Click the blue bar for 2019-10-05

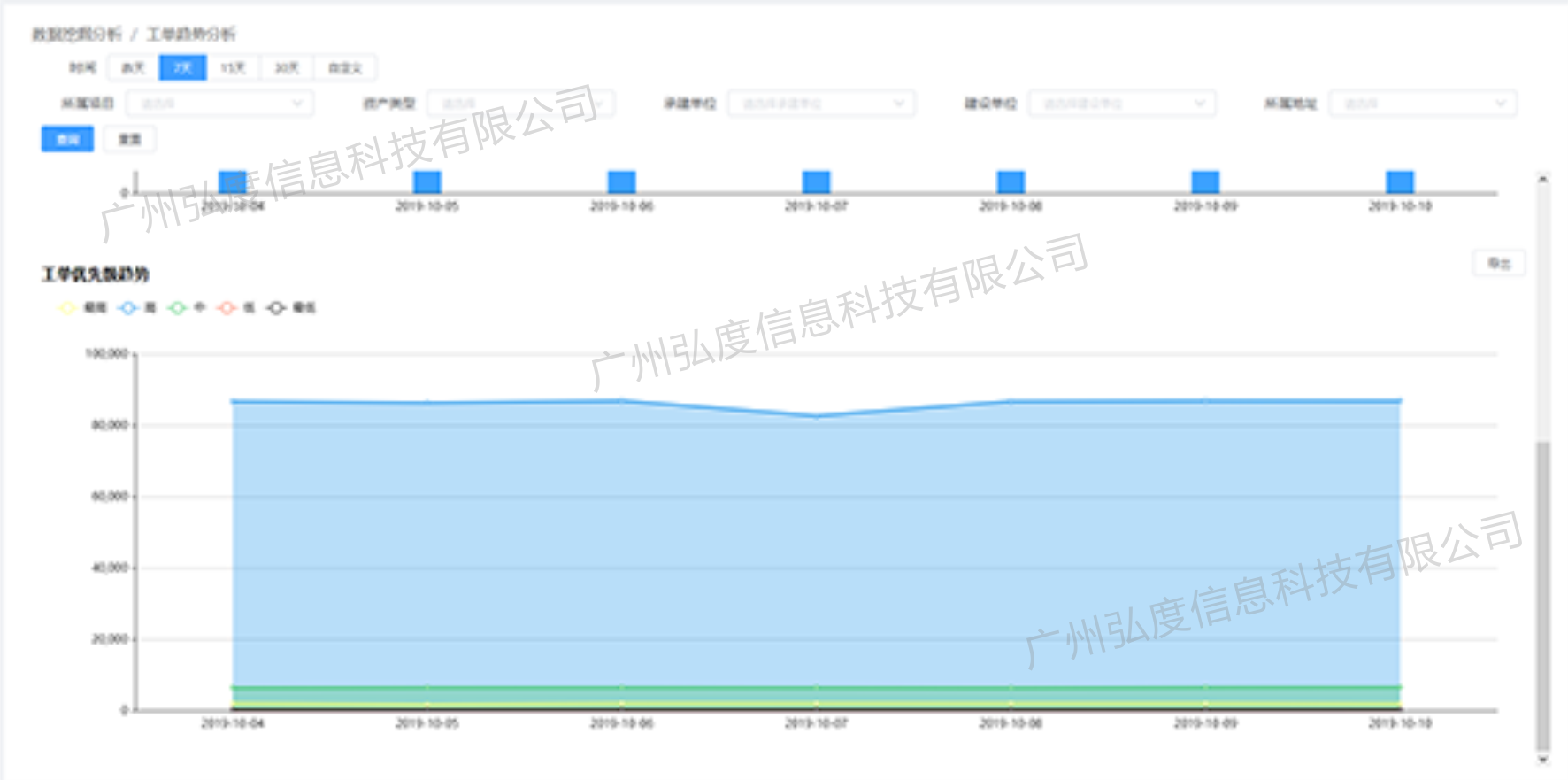[x=427, y=182]
